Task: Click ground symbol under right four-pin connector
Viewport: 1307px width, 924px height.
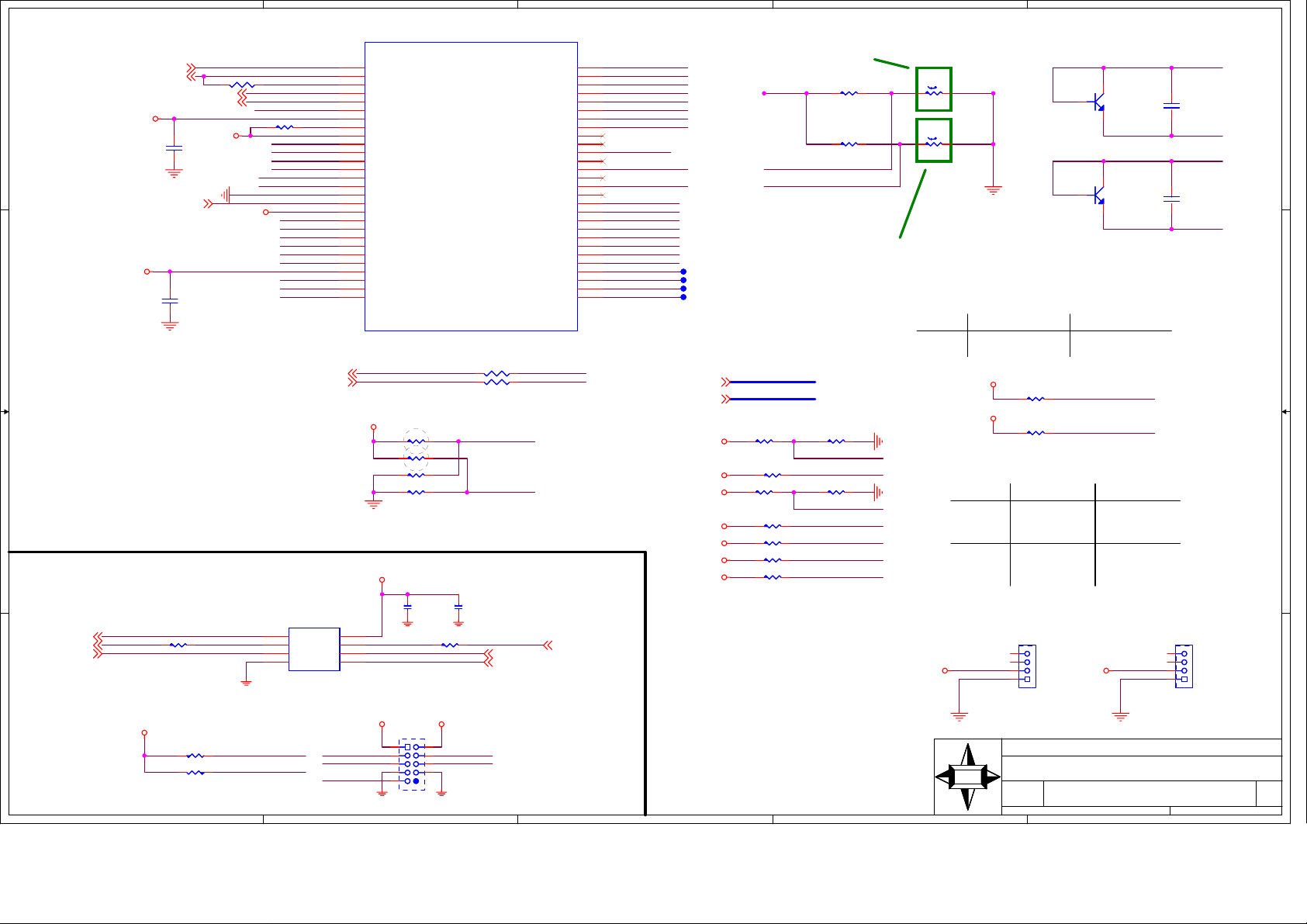Action: point(1120,716)
